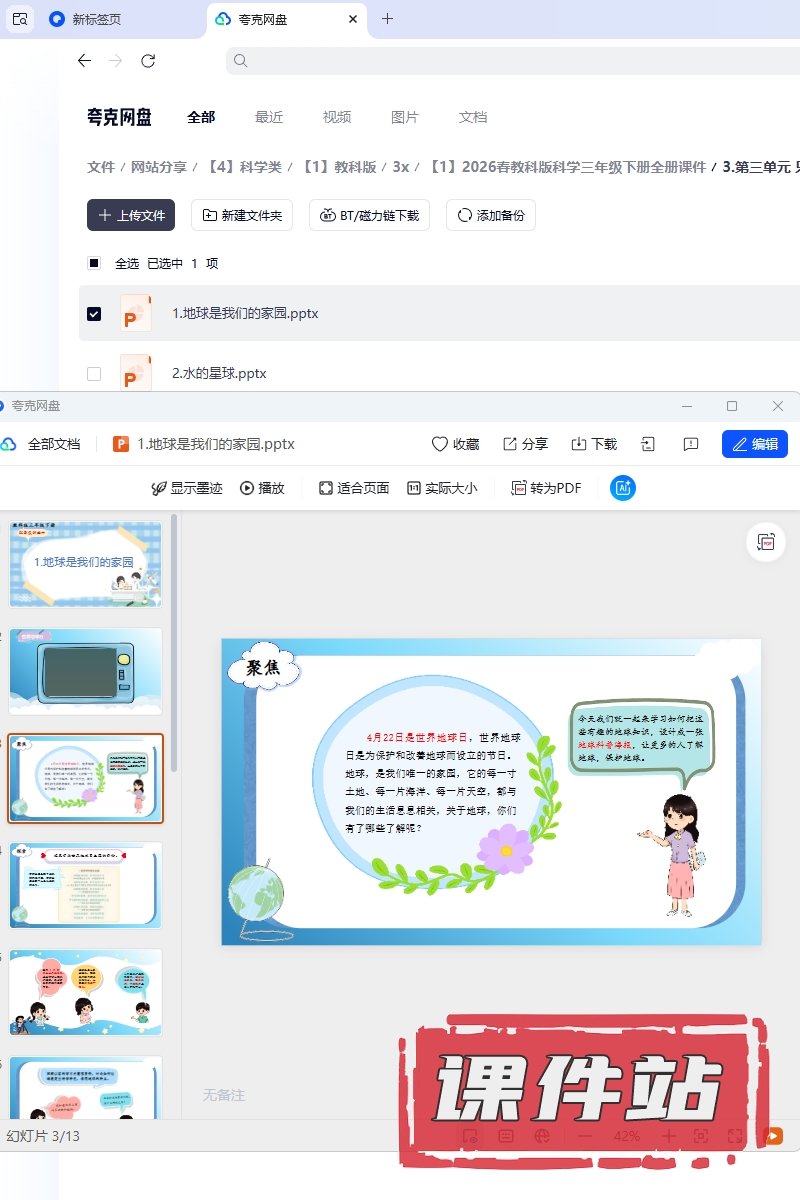Open the 科学类 folder in the breadcrumb
This screenshot has height=1200, width=800.
click(x=244, y=167)
